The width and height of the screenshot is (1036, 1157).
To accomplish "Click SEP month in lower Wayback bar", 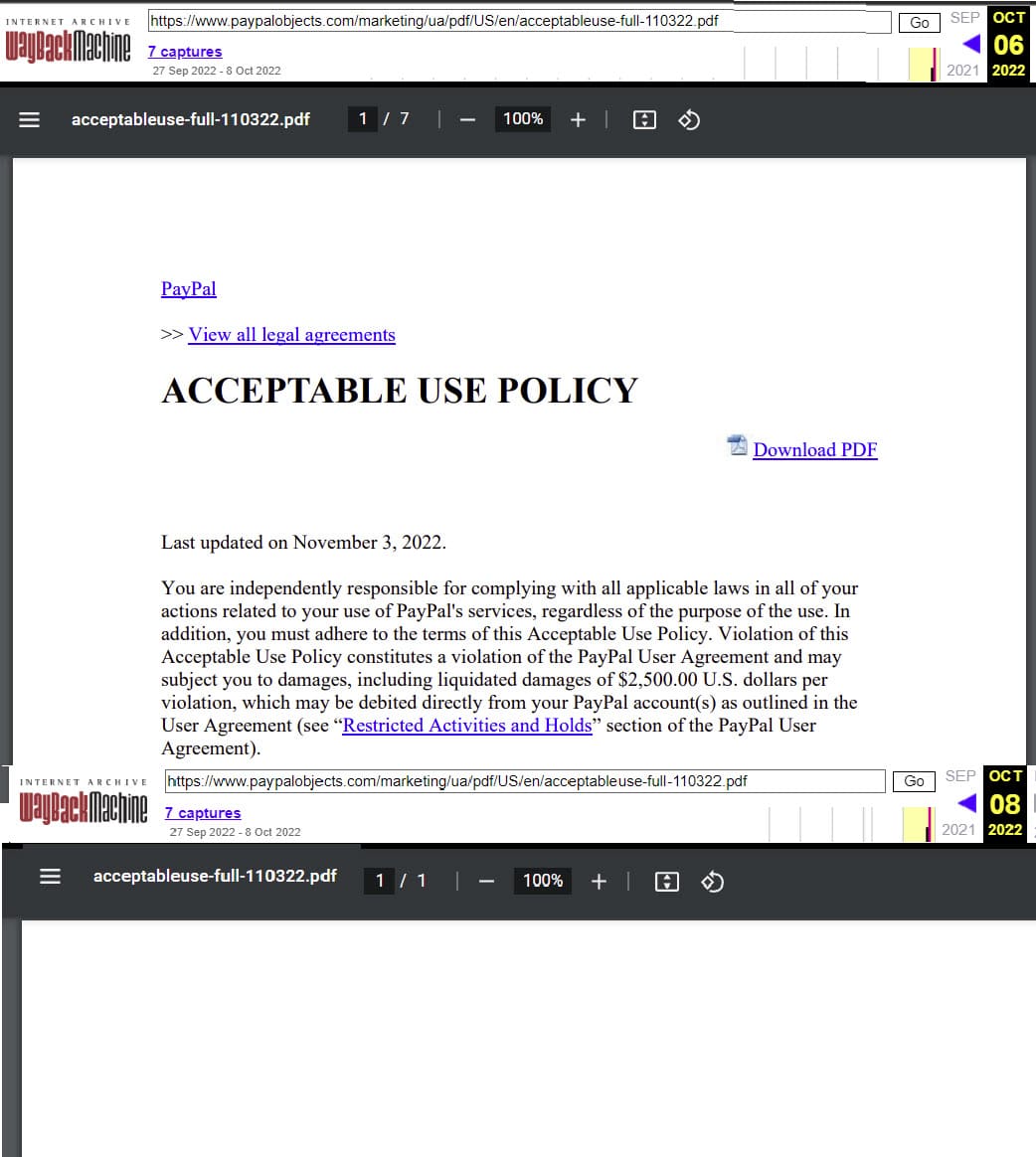I will (960, 776).
